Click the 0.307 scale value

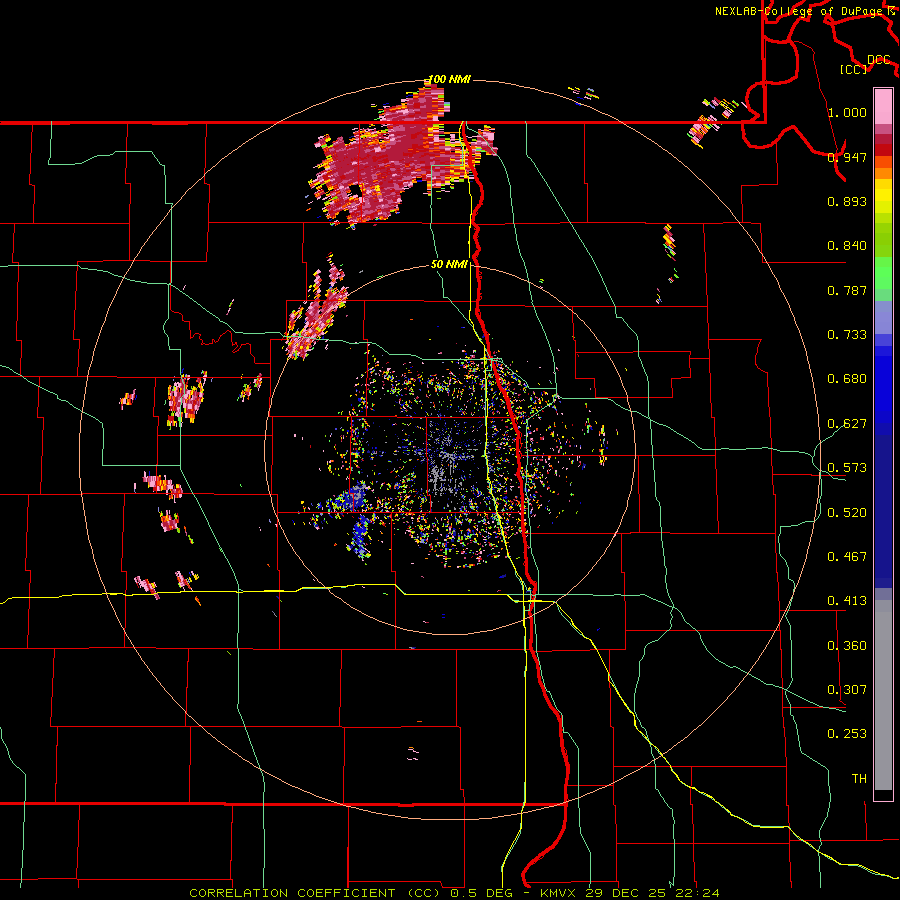847,690
